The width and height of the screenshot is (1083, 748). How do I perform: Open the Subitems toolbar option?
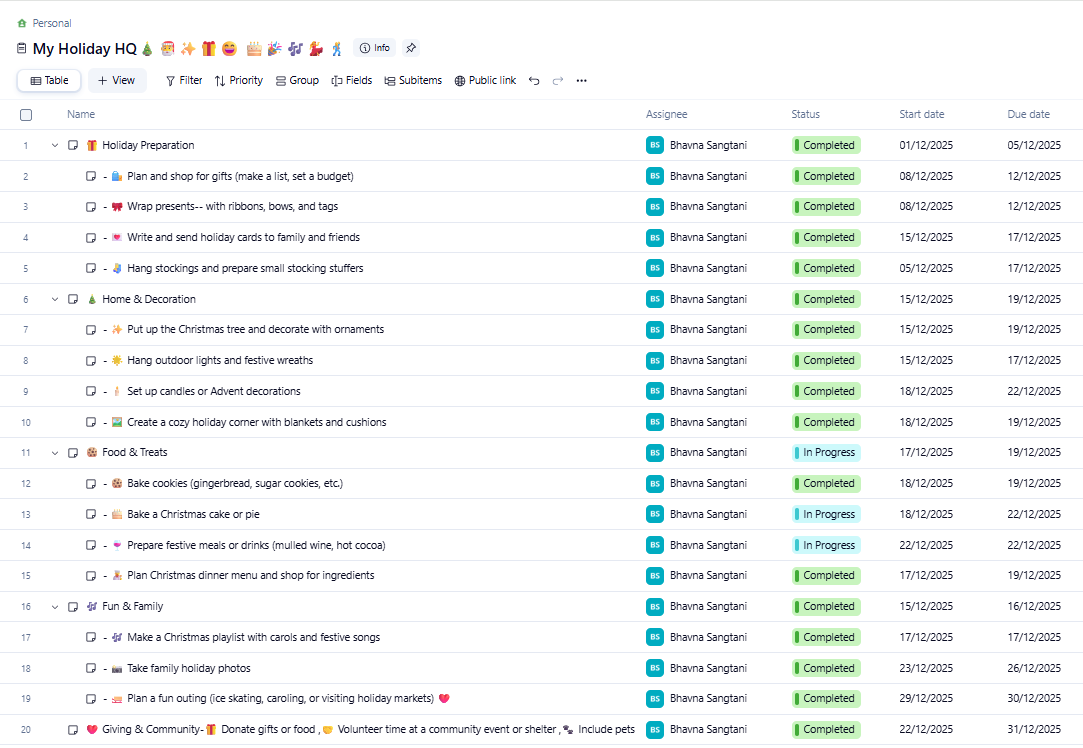click(413, 81)
